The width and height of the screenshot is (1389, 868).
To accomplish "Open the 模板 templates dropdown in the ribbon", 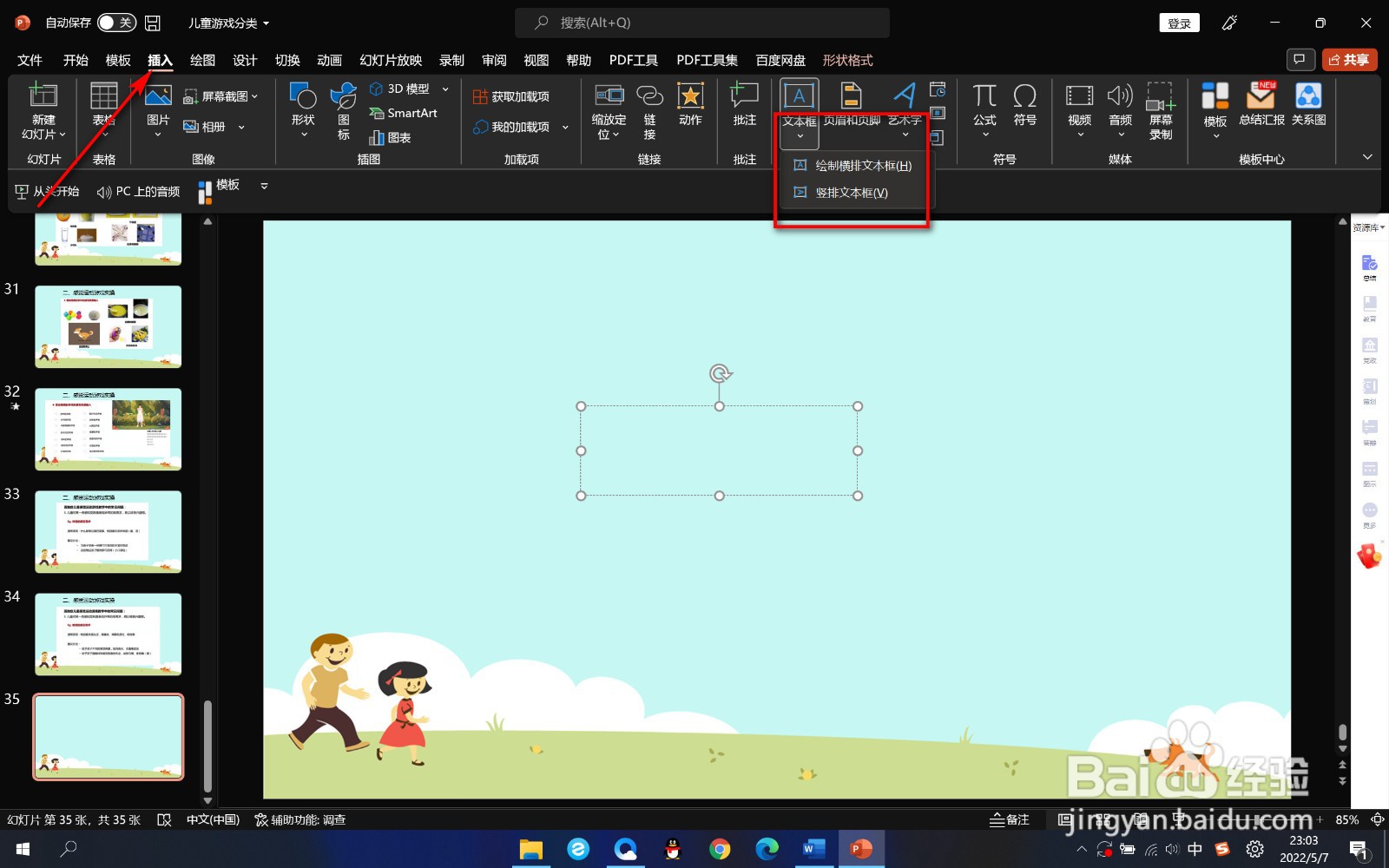I will pyautogui.click(x=1215, y=109).
